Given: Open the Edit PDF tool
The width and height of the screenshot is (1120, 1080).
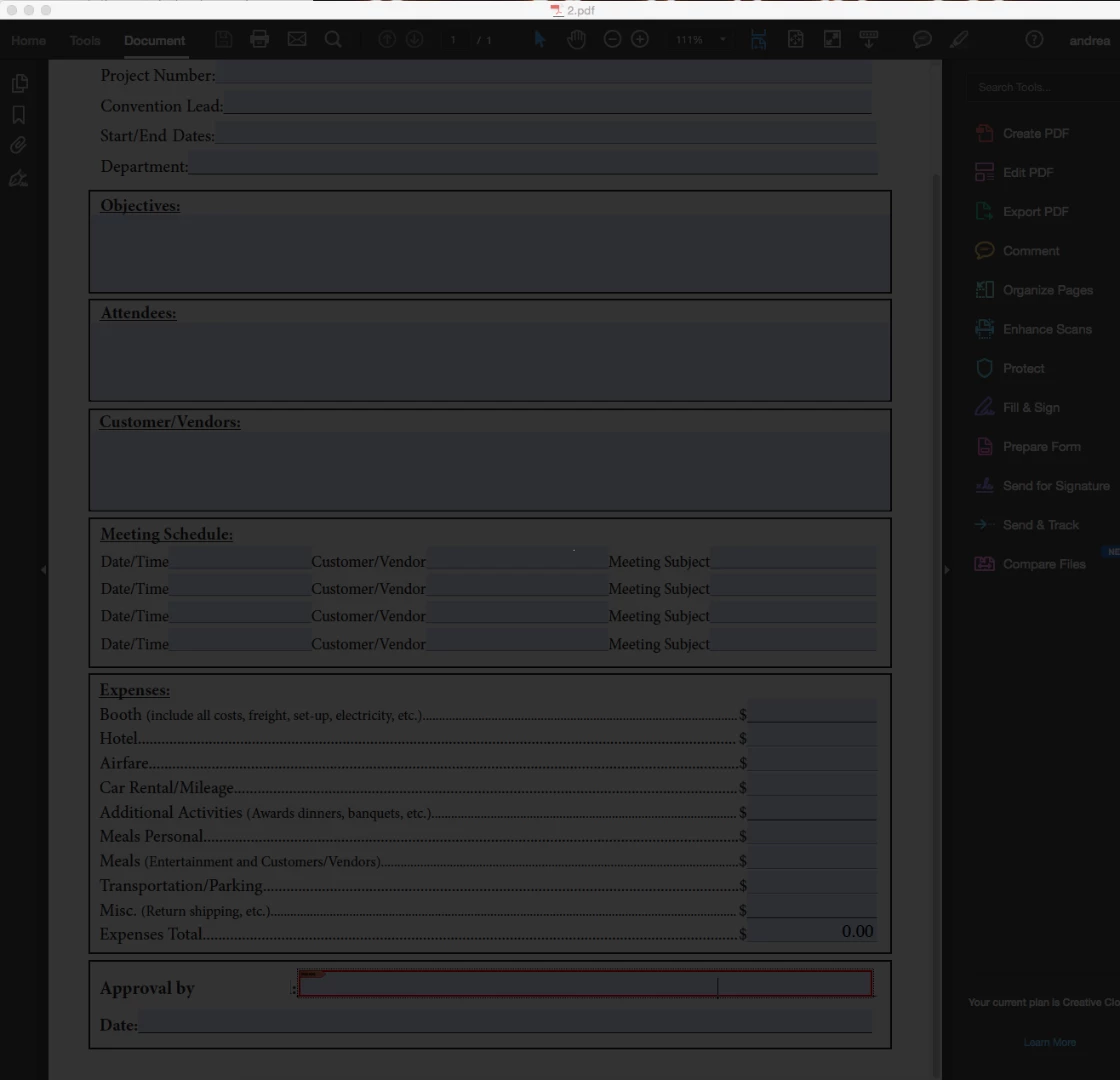Looking at the screenshot, I should (1014, 173).
